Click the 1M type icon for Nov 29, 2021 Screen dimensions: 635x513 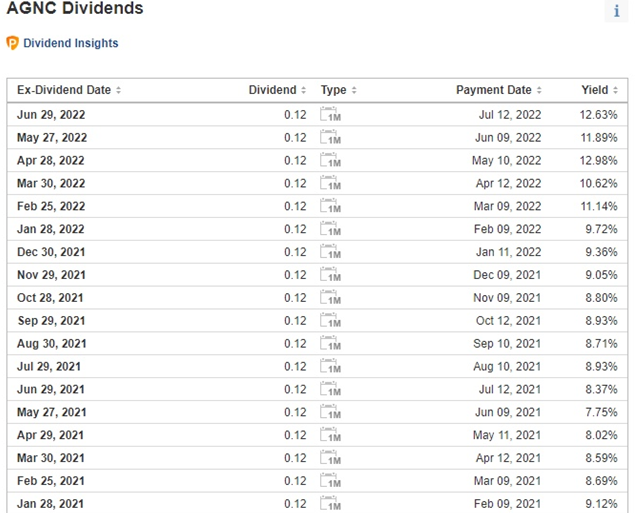pos(330,275)
